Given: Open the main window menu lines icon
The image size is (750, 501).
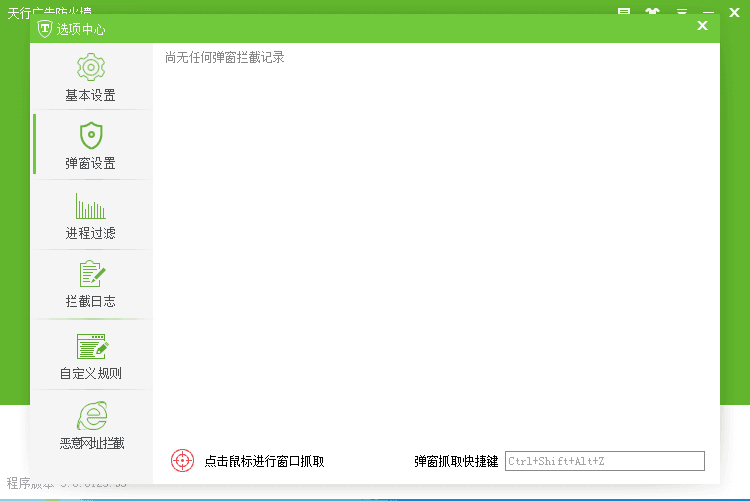Looking at the screenshot, I should [x=681, y=13].
